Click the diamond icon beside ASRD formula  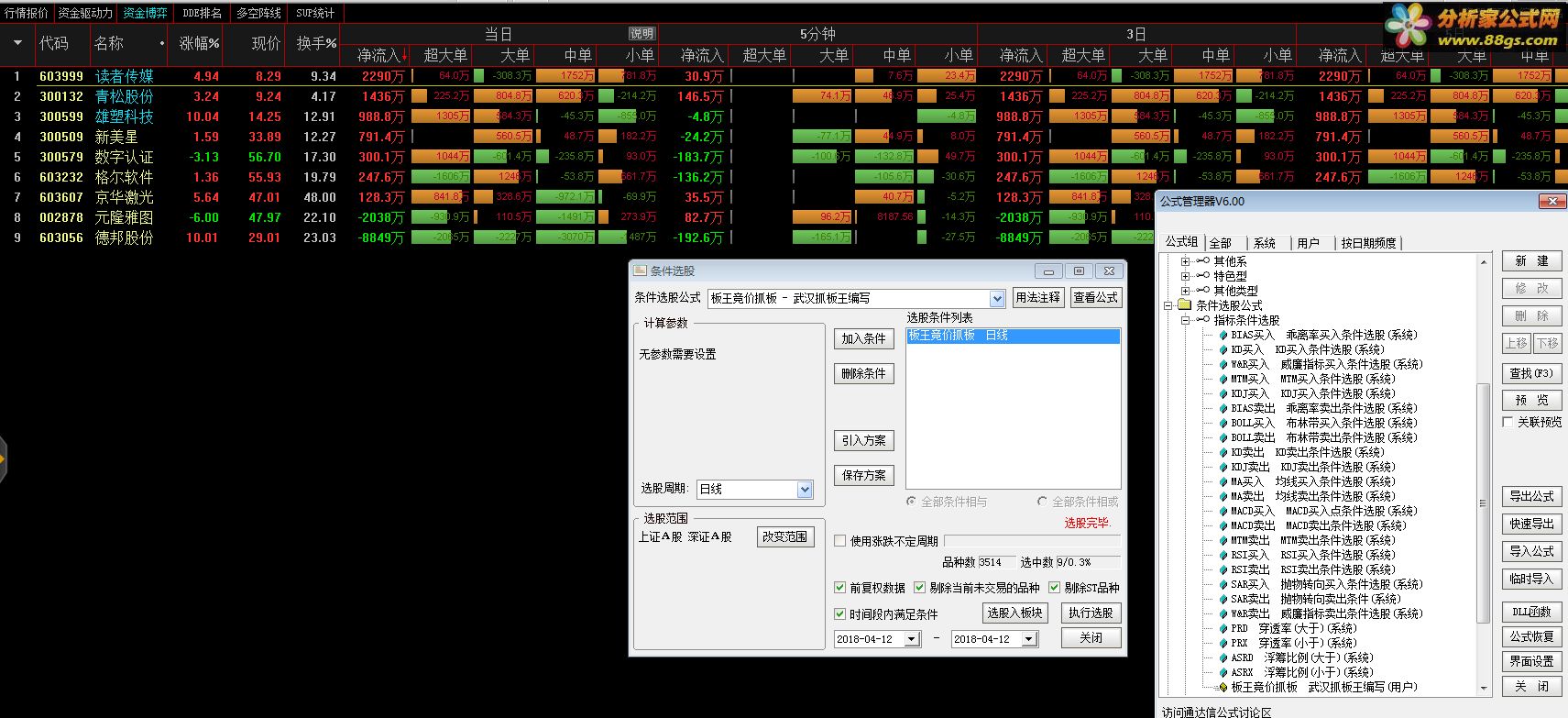1223,658
